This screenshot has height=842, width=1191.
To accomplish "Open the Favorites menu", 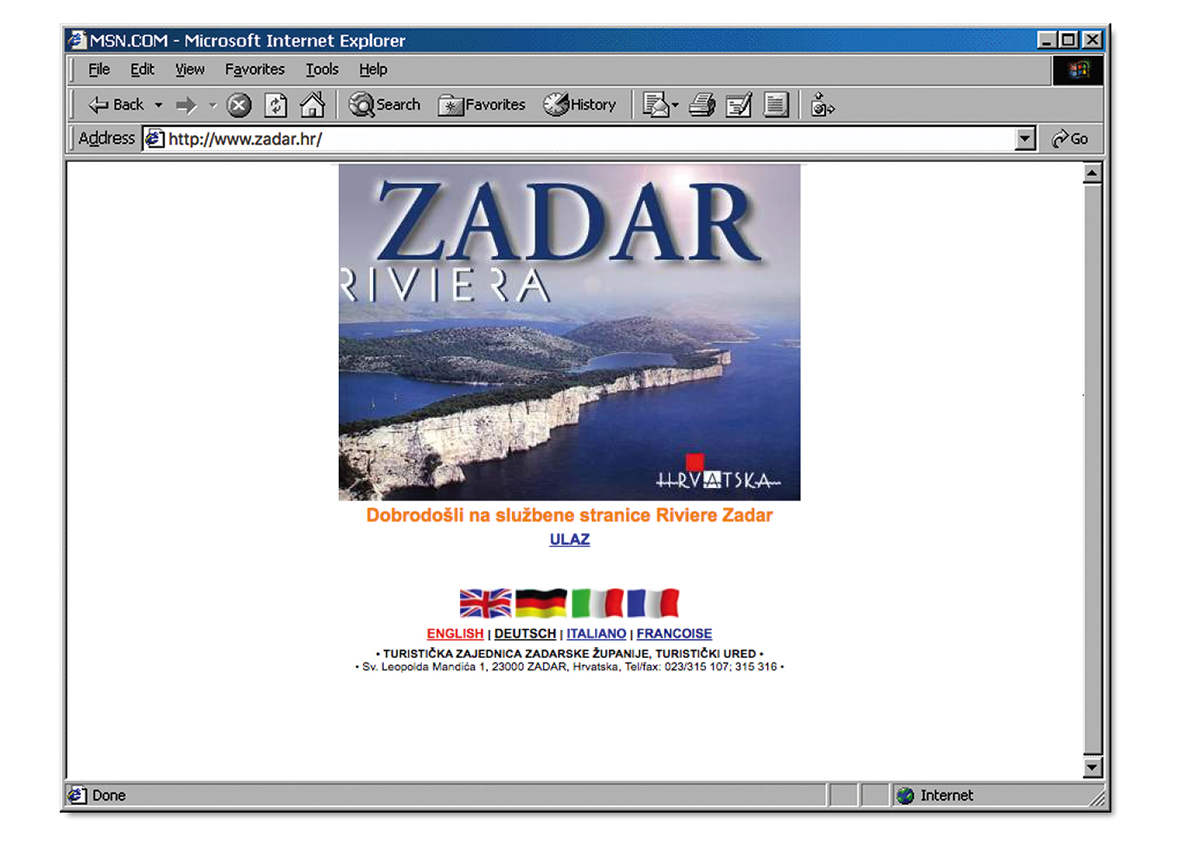I will tap(254, 69).
